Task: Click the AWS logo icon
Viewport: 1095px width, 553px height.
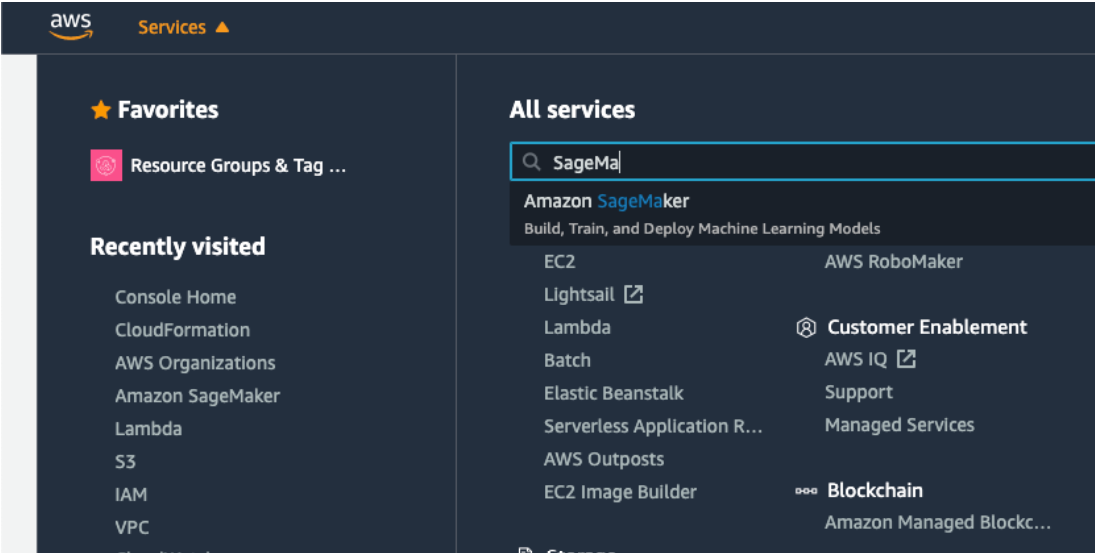Action: [x=70, y=27]
